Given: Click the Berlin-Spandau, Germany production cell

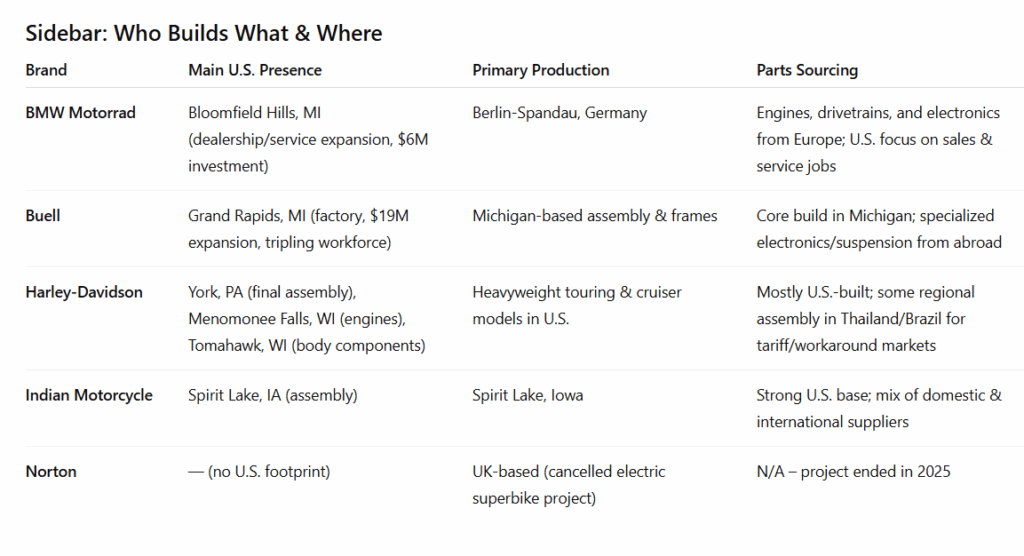Looking at the screenshot, I should tap(560, 113).
